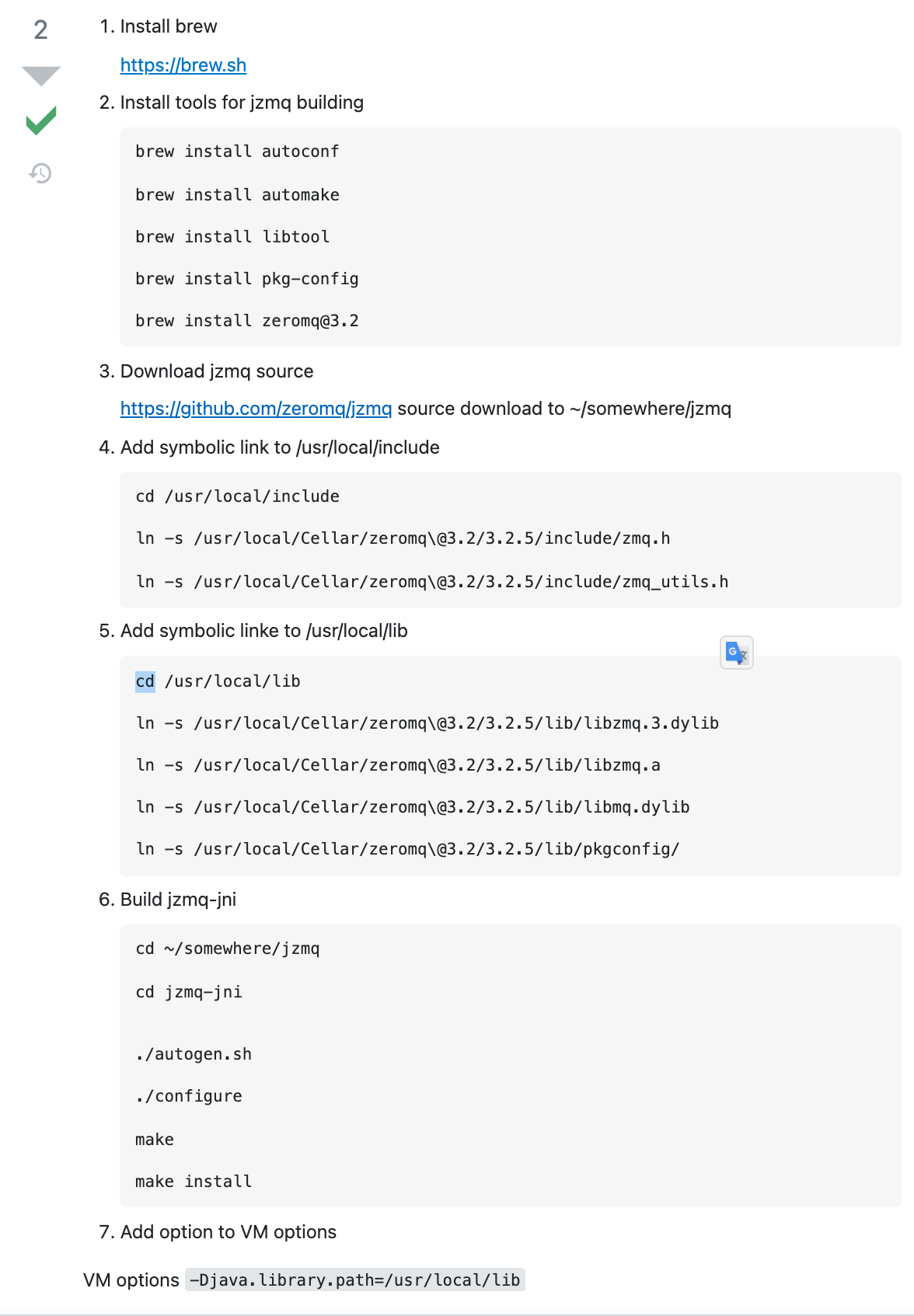The height and width of the screenshot is (1316, 914).
Task: Open the https://brew.sh link
Action: point(183,65)
